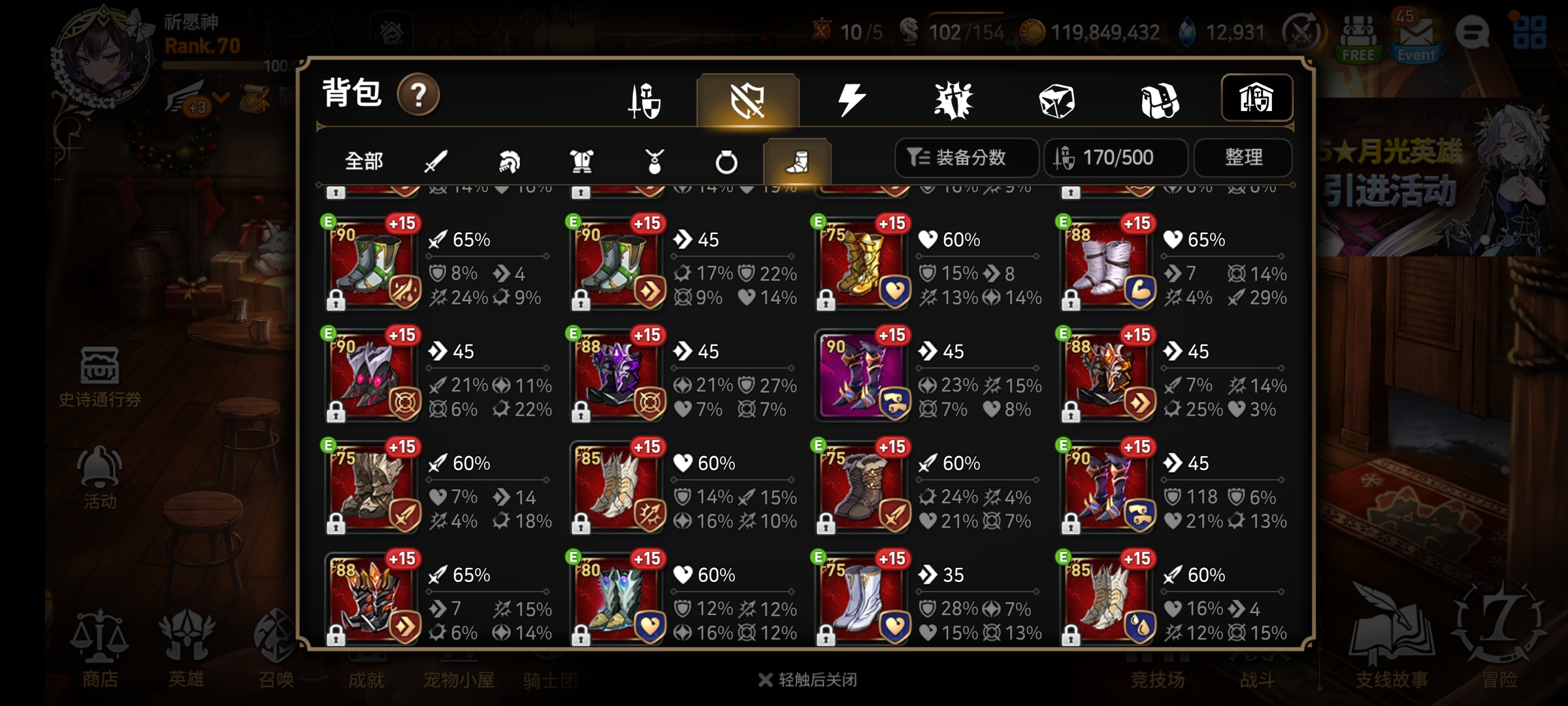Open the gloves inventory category
The width and height of the screenshot is (1568, 706).
click(x=1159, y=101)
